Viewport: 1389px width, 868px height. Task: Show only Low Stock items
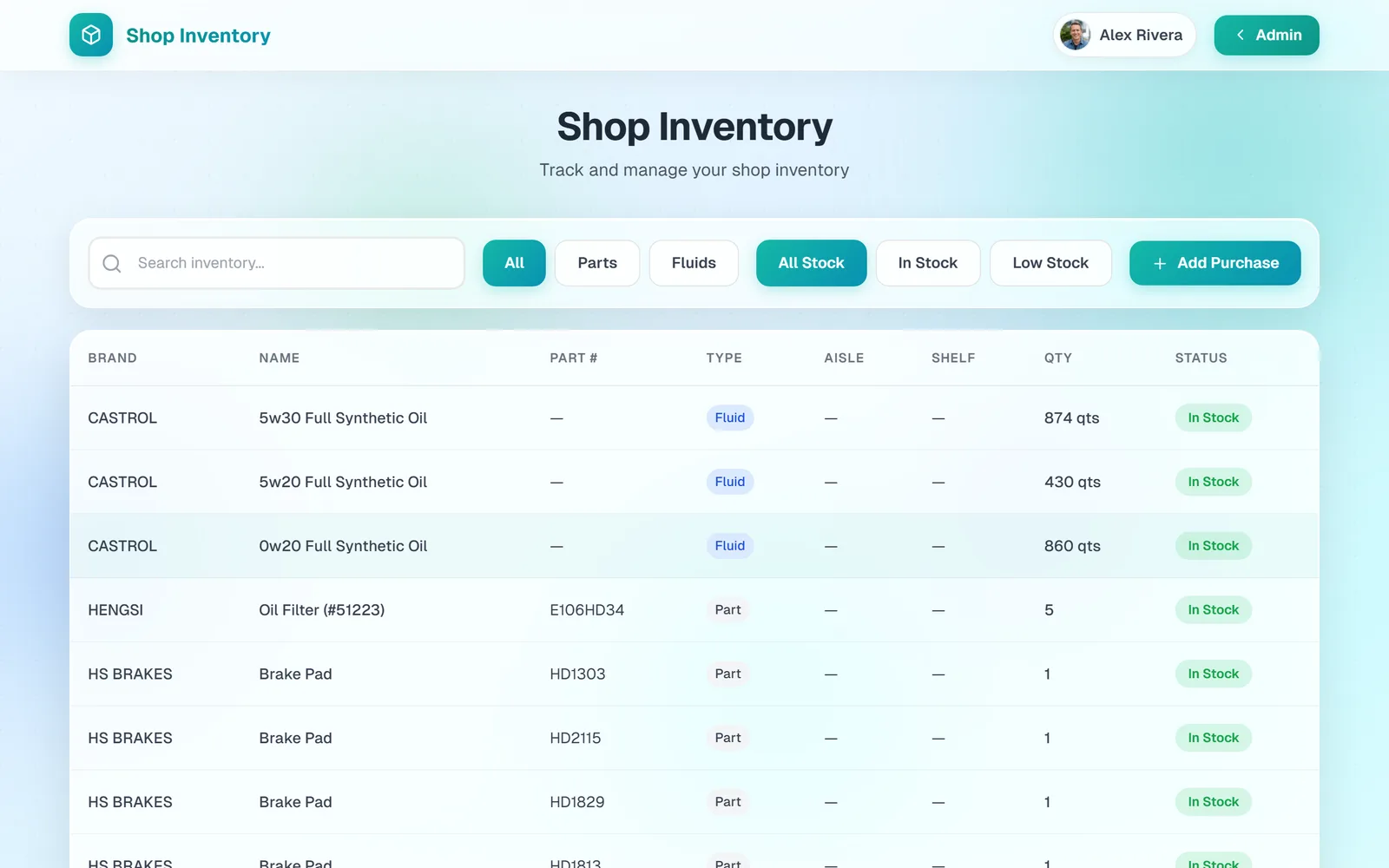click(1050, 263)
